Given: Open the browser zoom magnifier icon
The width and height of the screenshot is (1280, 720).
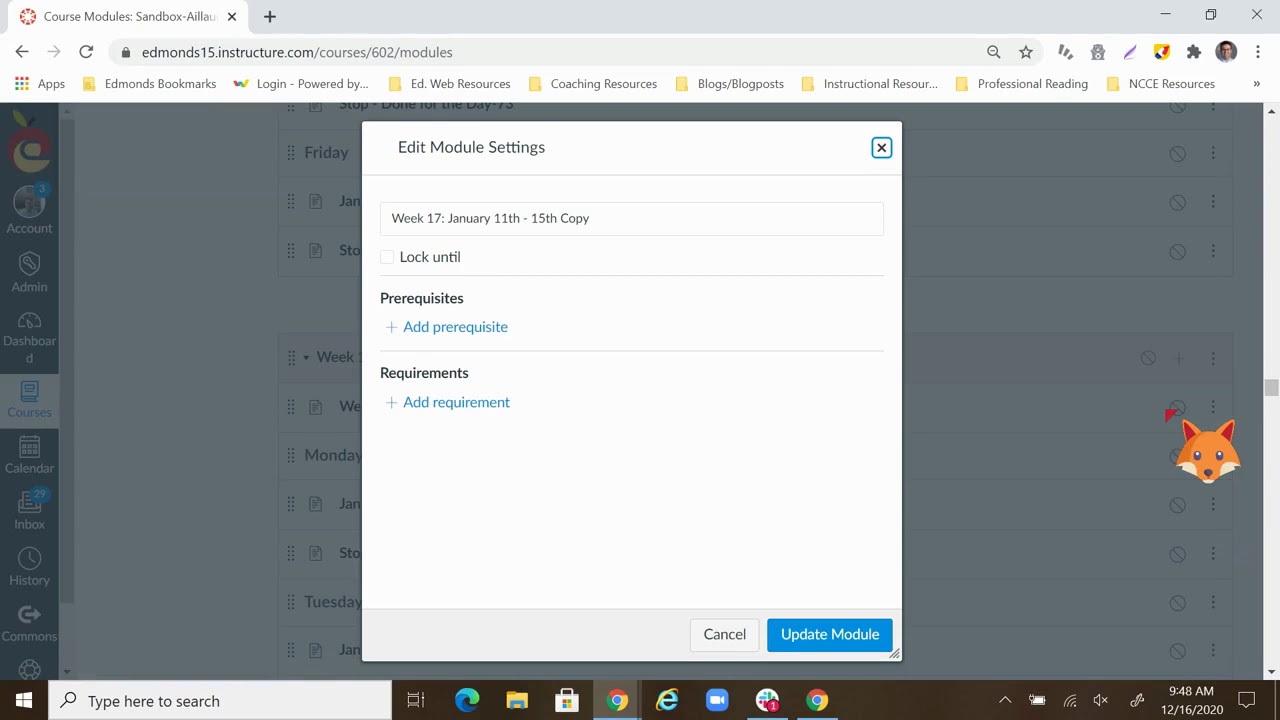Looking at the screenshot, I should point(993,52).
